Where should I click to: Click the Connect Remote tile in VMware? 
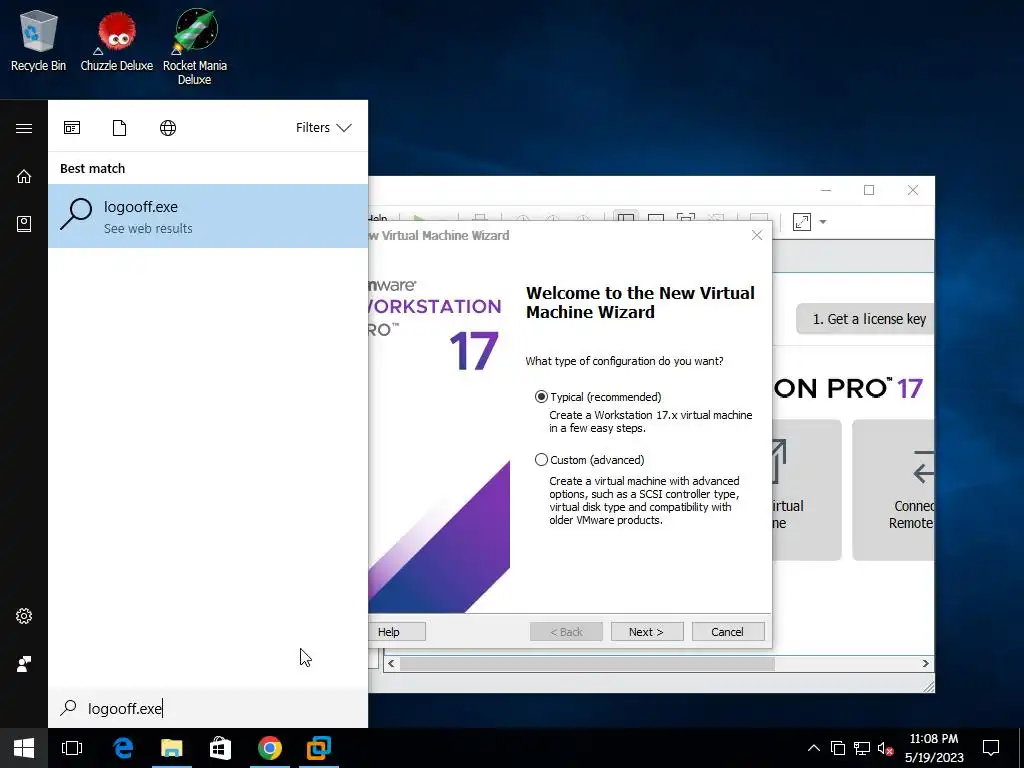coord(893,490)
